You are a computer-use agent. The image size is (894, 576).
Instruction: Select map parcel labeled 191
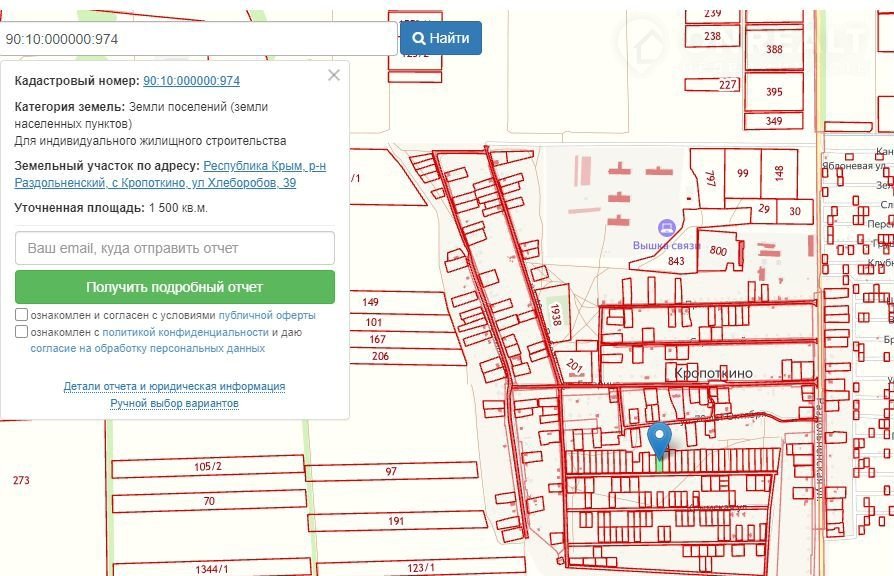(x=396, y=521)
